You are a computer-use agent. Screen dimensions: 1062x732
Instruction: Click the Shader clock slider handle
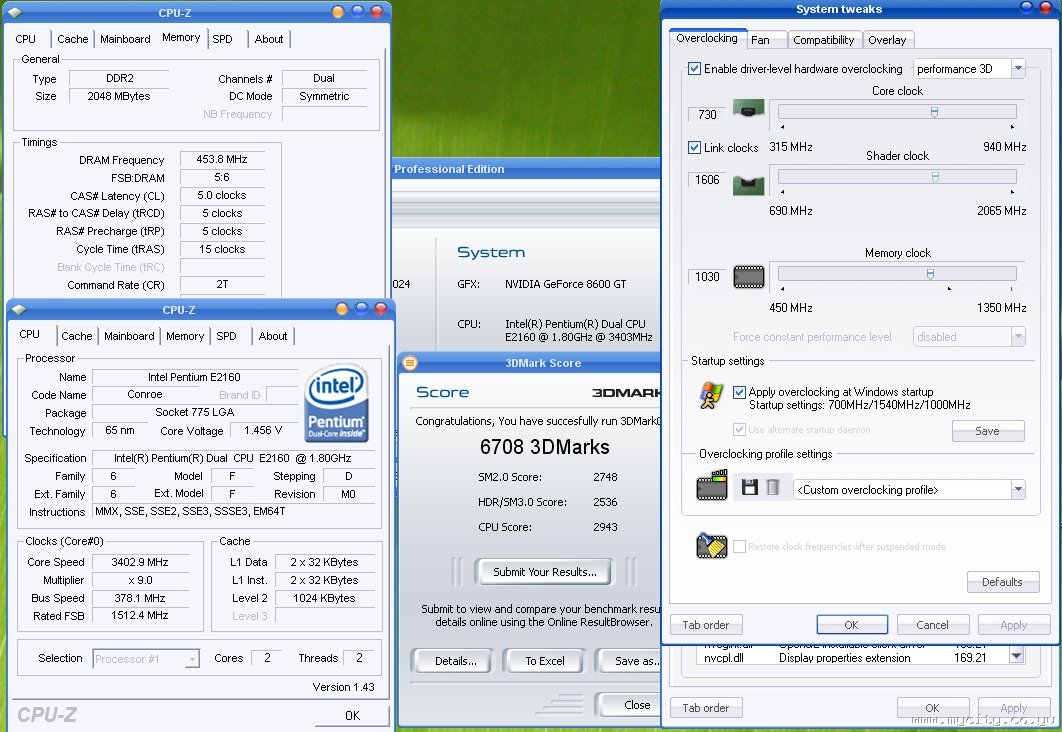(935, 177)
